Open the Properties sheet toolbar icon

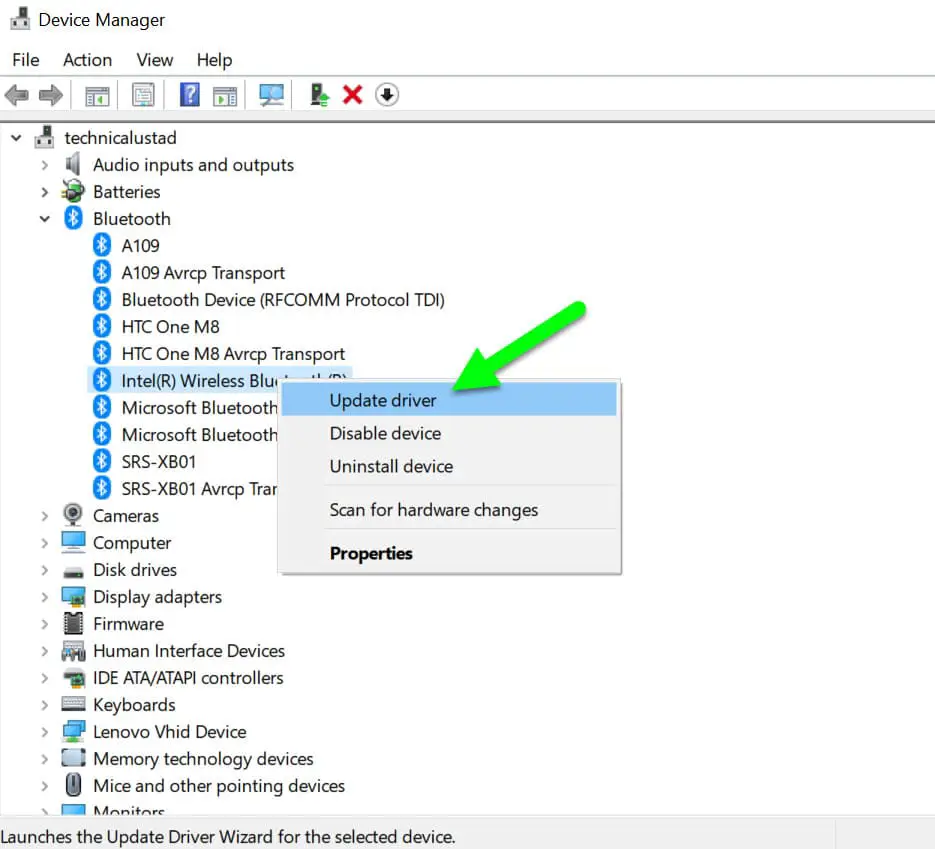click(143, 95)
